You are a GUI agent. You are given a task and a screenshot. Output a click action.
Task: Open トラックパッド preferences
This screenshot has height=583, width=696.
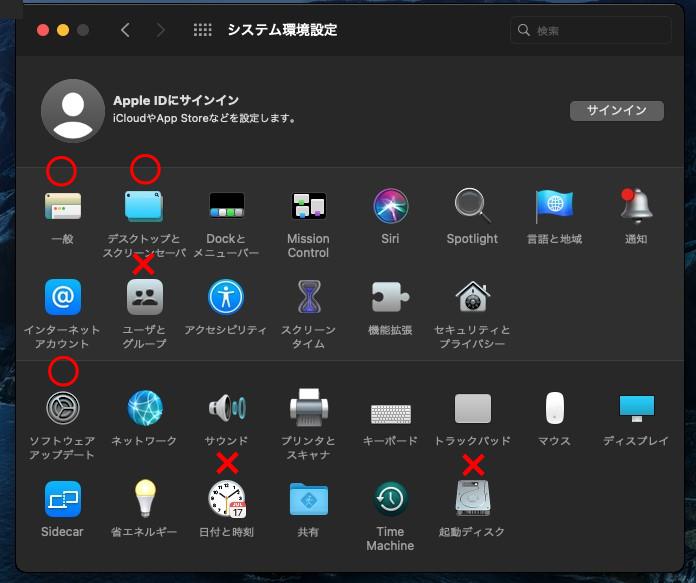click(x=473, y=408)
